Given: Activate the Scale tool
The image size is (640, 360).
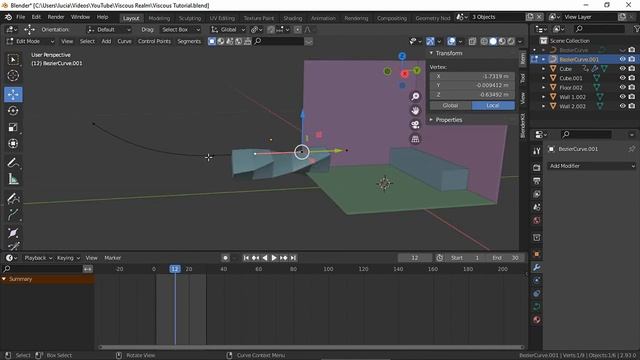Looking at the screenshot, I should (13, 127).
